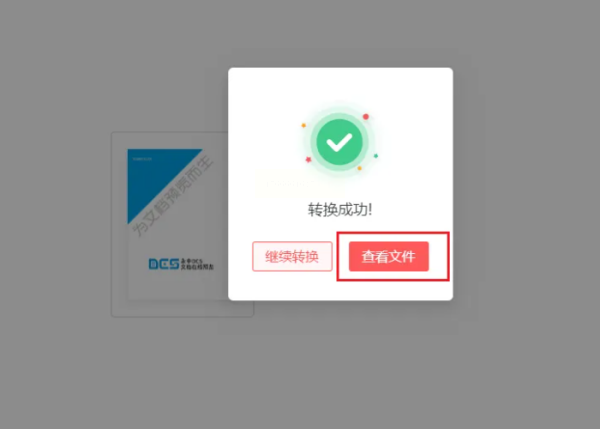Open the dimmed document cover thumbnail
The height and width of the screenshot is (429, 600).
pos(178,224)
